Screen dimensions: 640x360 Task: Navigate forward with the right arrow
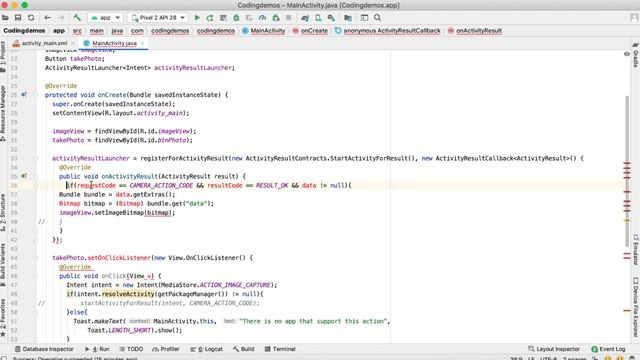(61, 18)
